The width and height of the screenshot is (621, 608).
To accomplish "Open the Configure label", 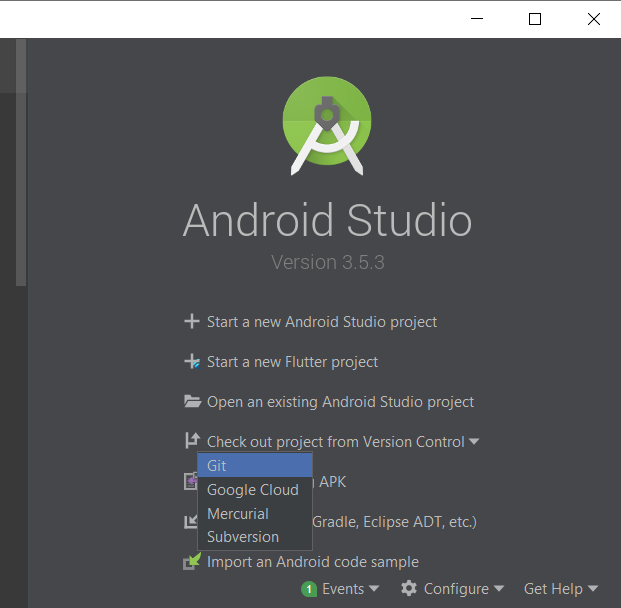I will click(x=456, y=589).
